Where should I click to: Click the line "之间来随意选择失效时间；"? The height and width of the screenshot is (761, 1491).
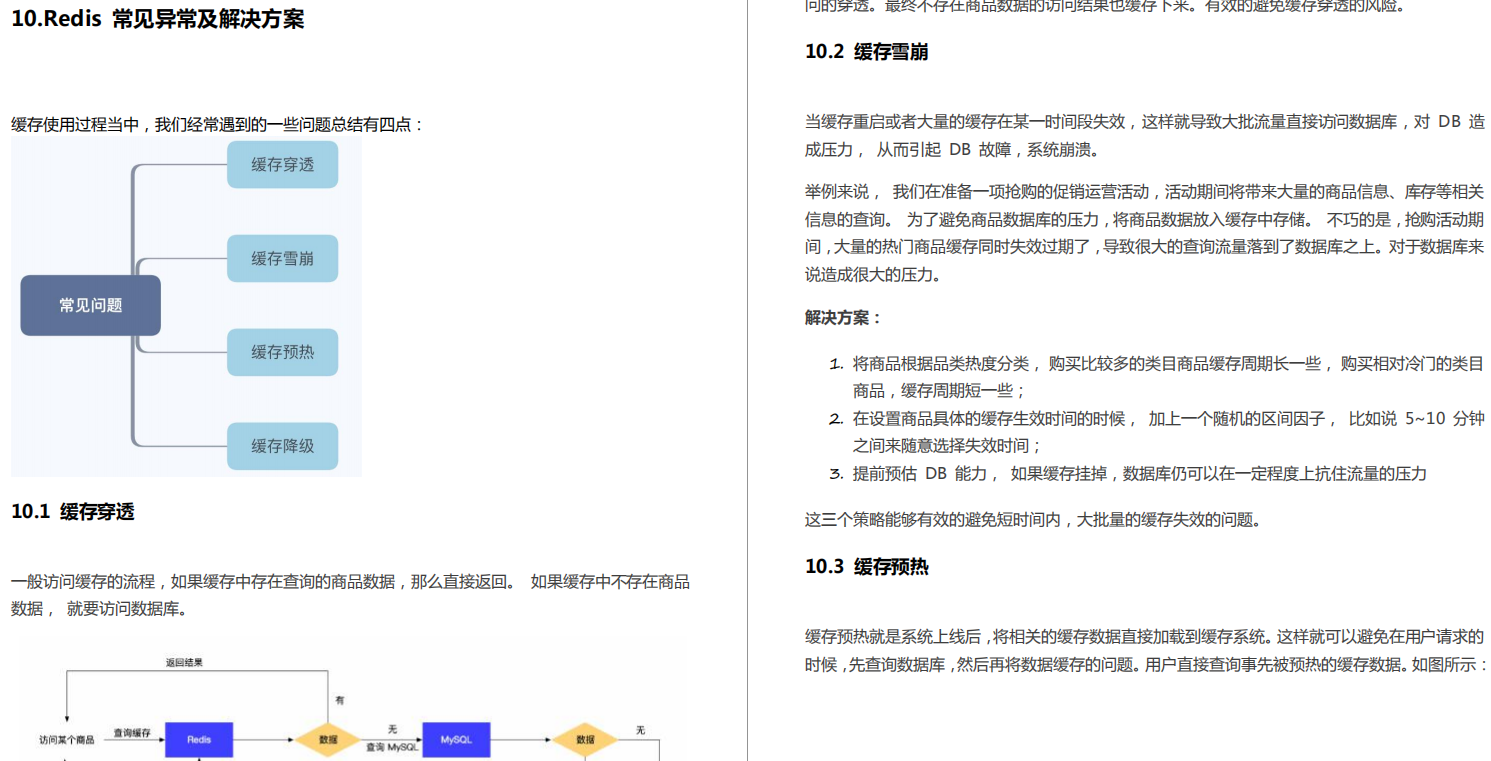(x=947, y=446)
